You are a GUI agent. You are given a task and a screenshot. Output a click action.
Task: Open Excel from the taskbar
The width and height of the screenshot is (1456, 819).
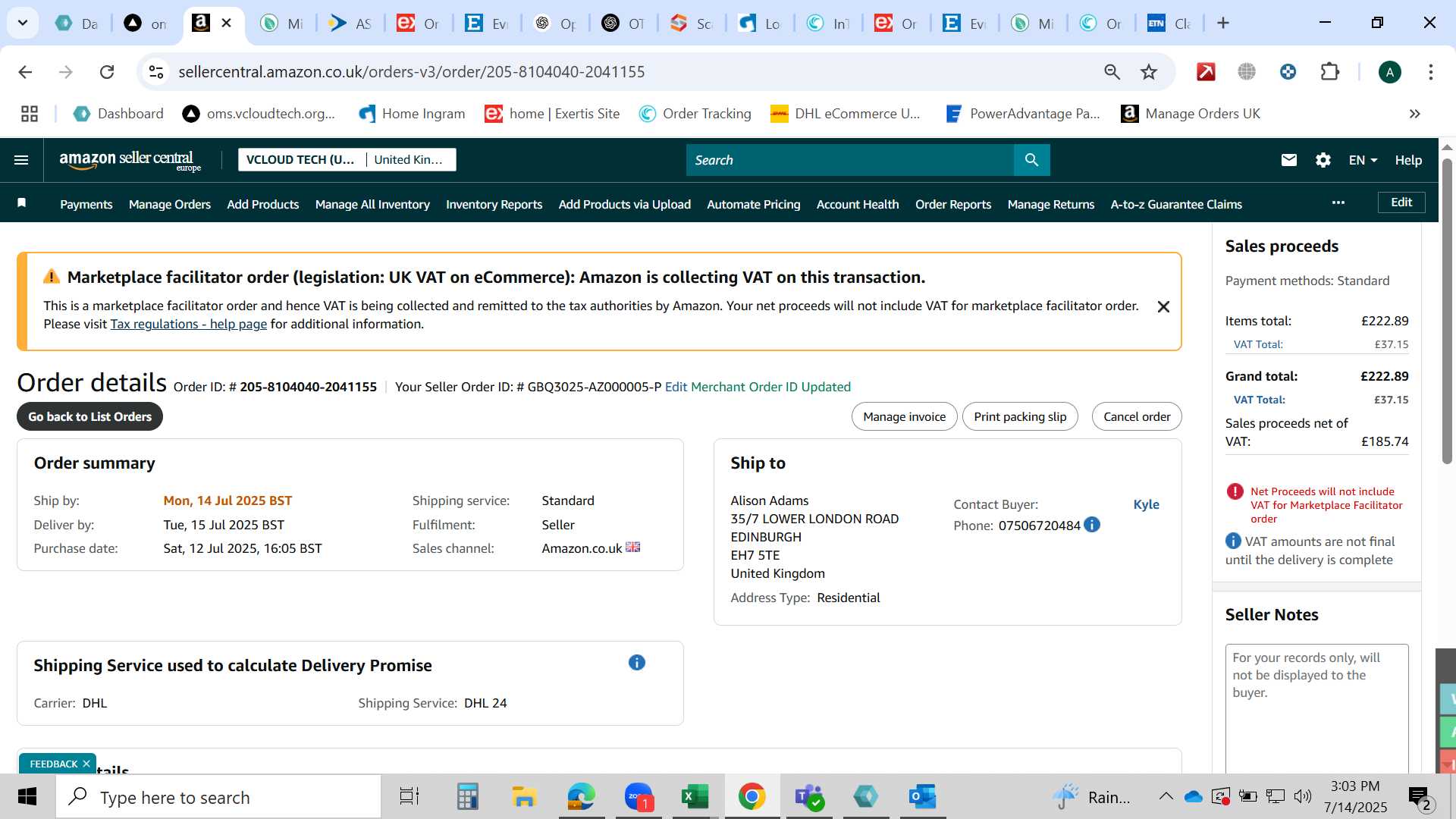click(695, 797)
